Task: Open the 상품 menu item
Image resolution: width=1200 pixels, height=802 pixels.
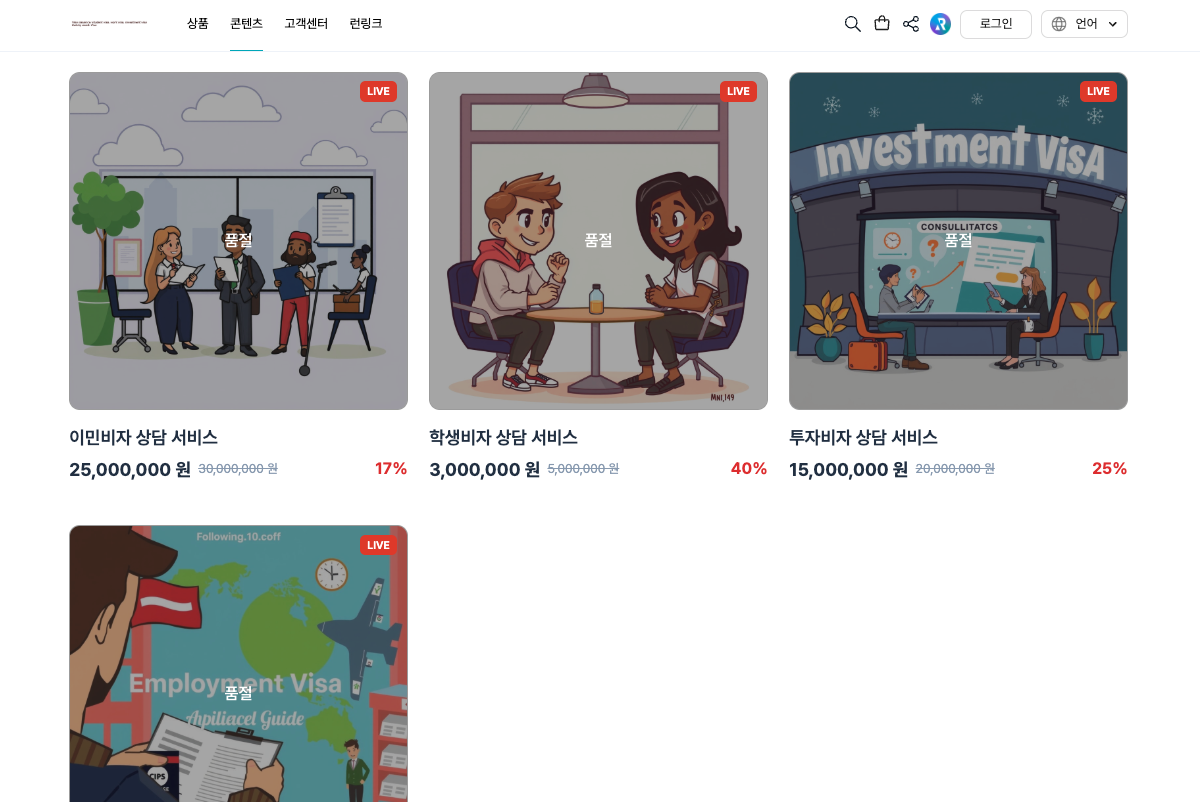Action: pyautogui.click(x=197, y=24)
